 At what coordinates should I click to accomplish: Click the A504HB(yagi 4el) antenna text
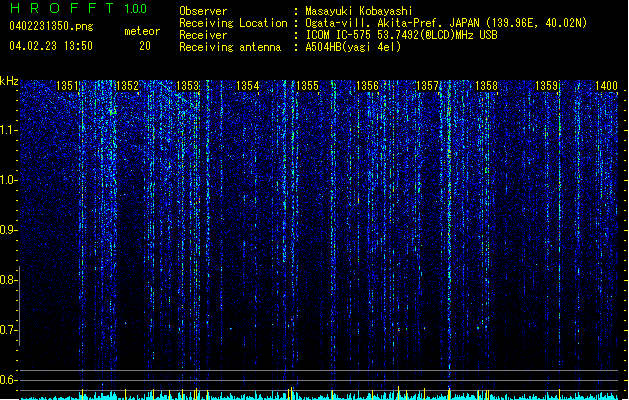353,47
